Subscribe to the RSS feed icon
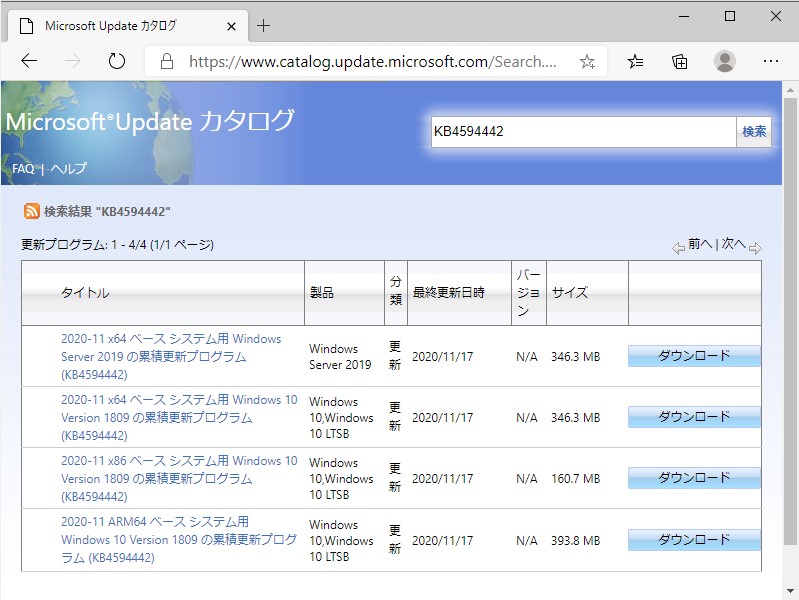Viewport: 799px width, 600px height. [x=32, y=211]
